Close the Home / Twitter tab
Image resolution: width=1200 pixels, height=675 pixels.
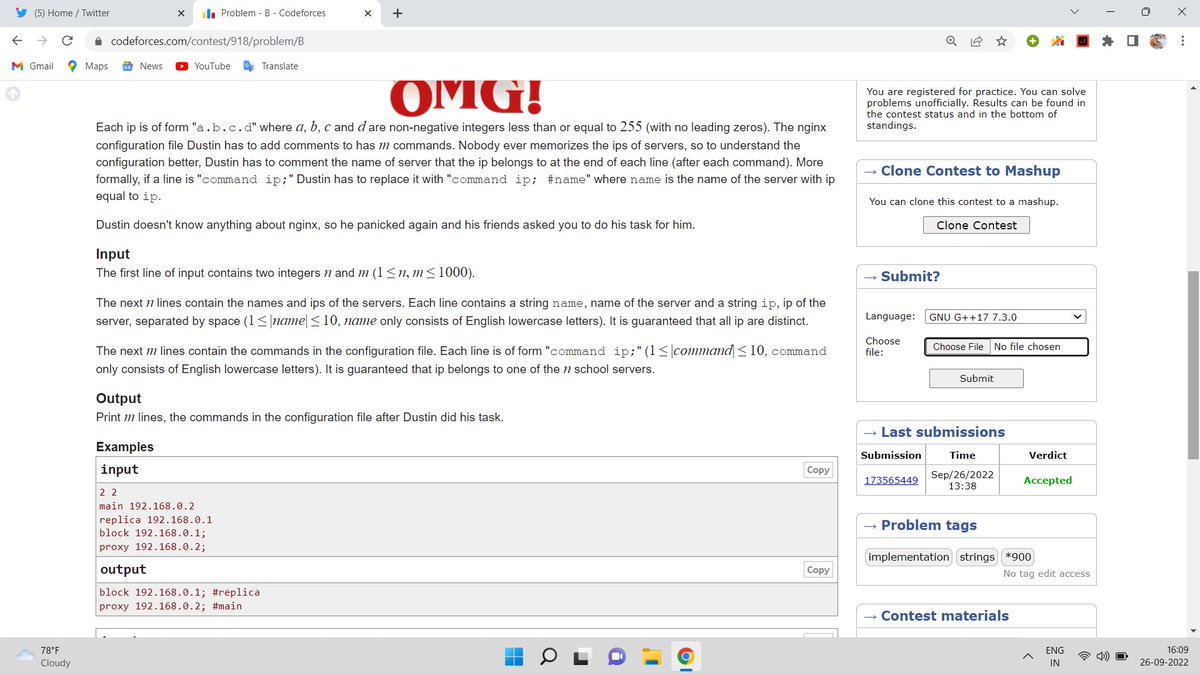pyautogui.click(x=180, y=13)
